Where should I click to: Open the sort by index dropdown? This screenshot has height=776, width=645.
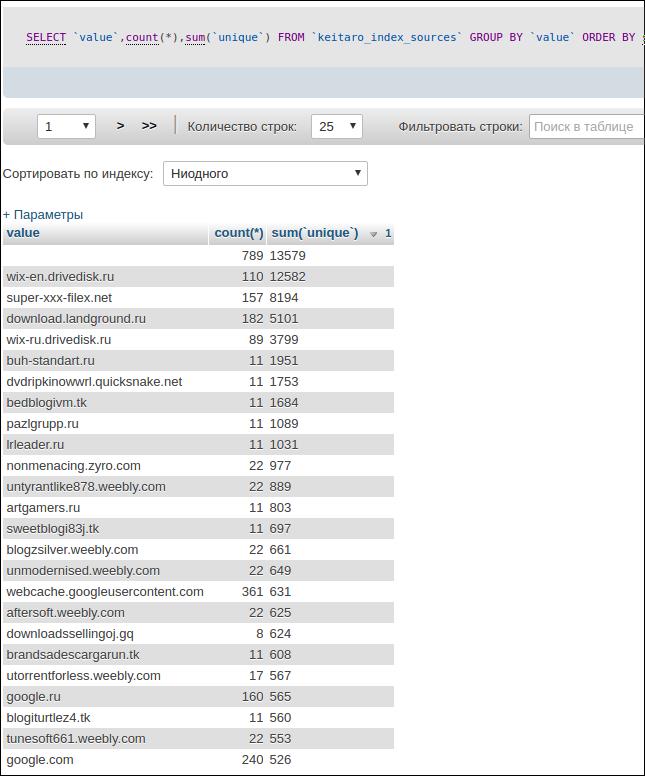pos(265,174)
